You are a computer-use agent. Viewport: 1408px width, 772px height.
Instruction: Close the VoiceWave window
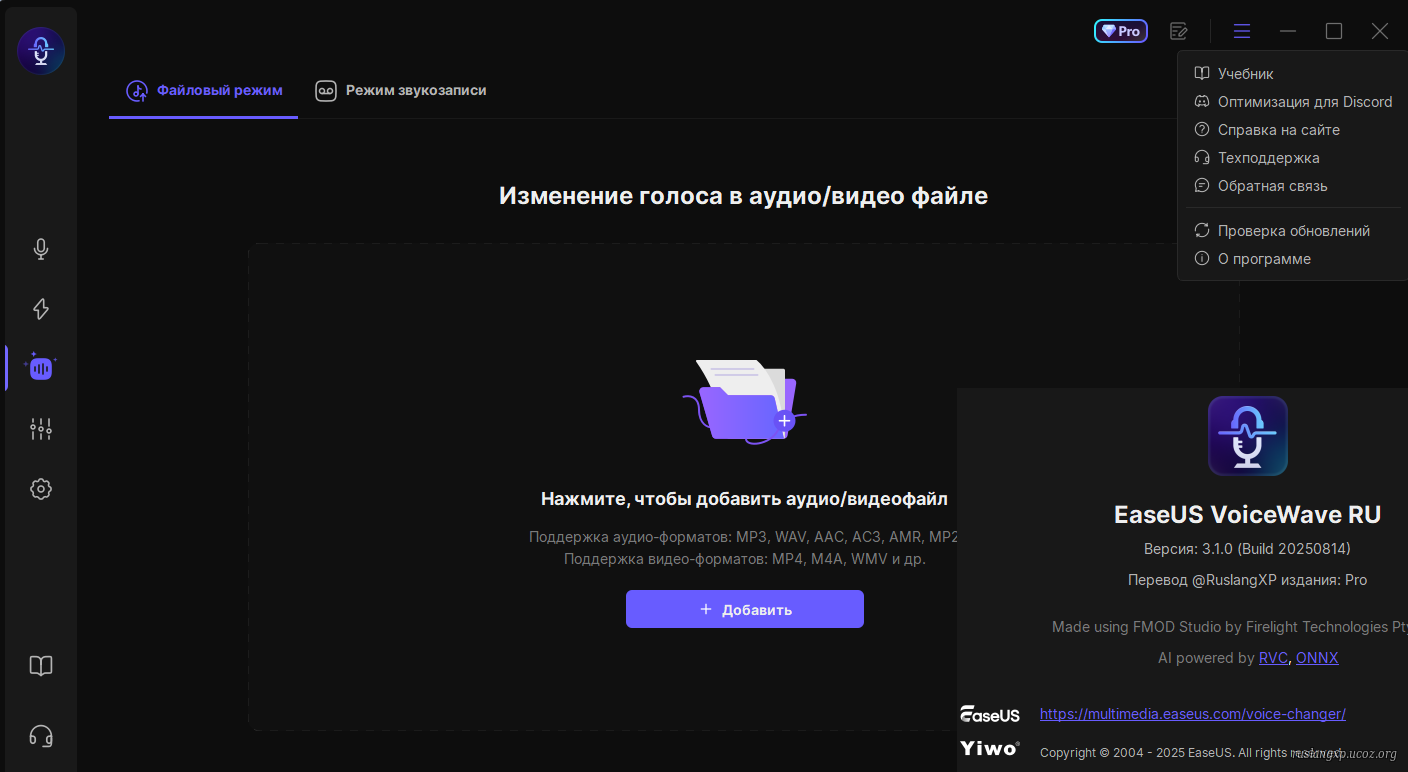click(x=1380, y=31)
